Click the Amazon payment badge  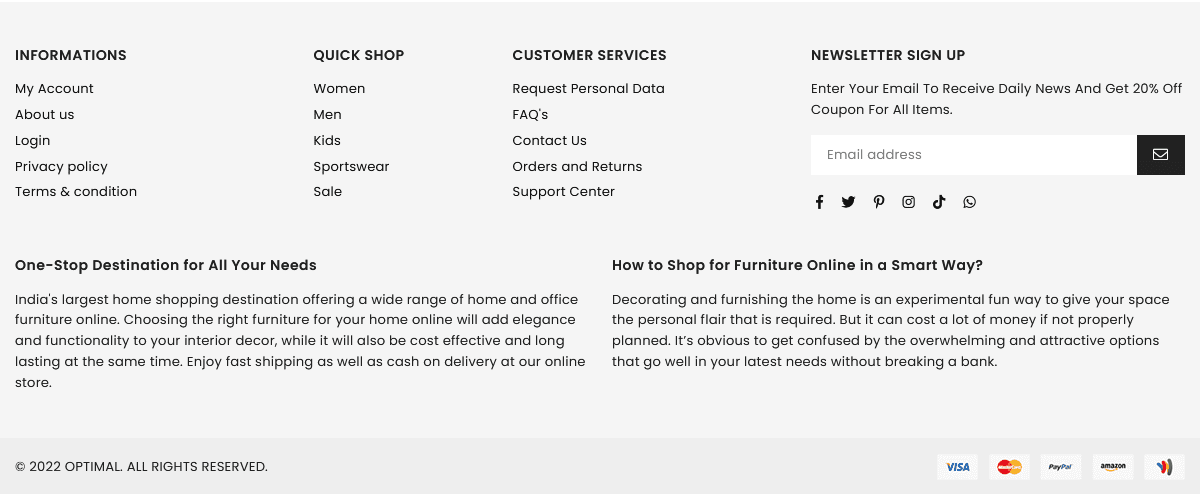pos(1112,467)
